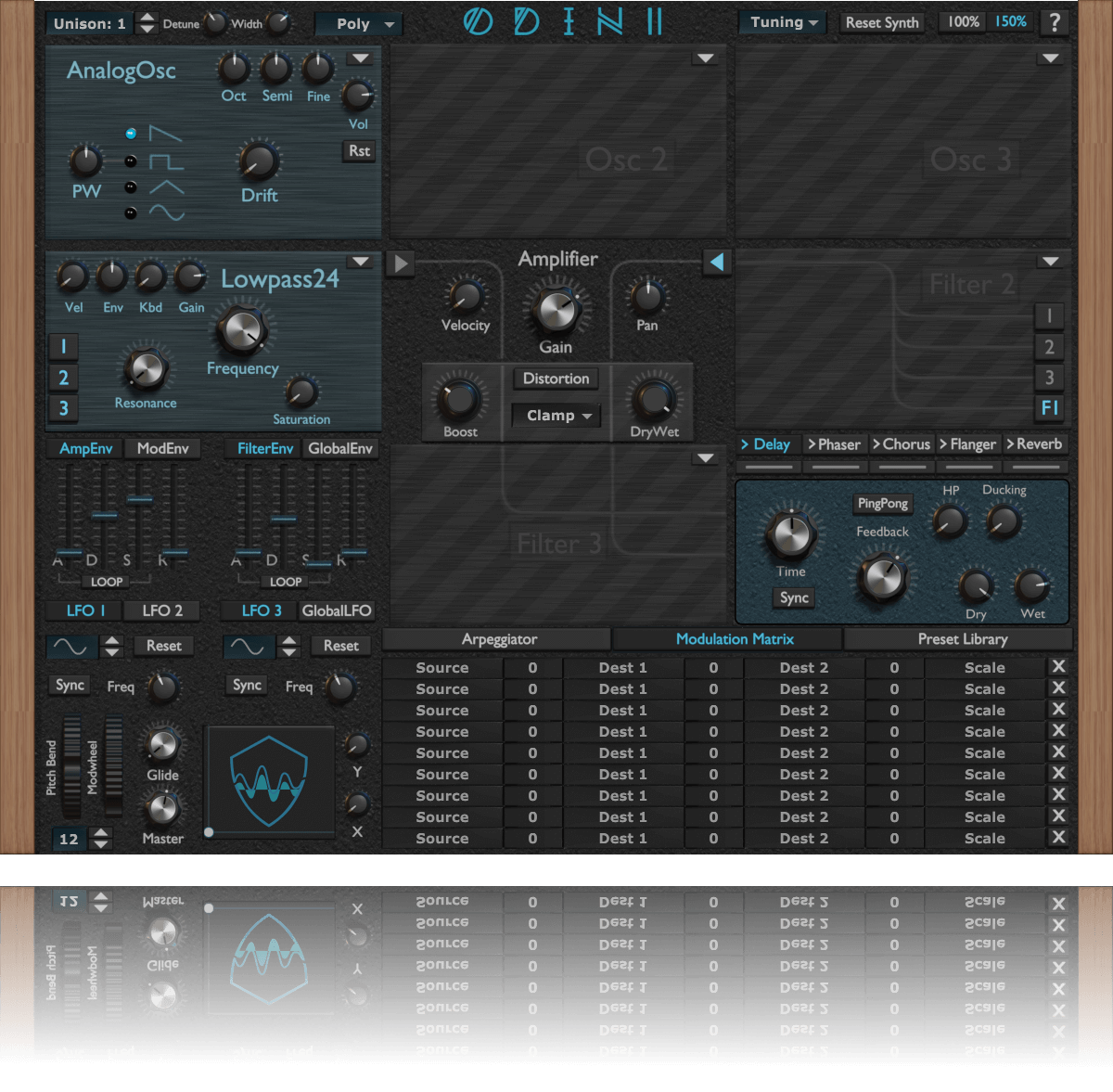
Task: Open help with the question mark button
Action: tap(1055, 22)
